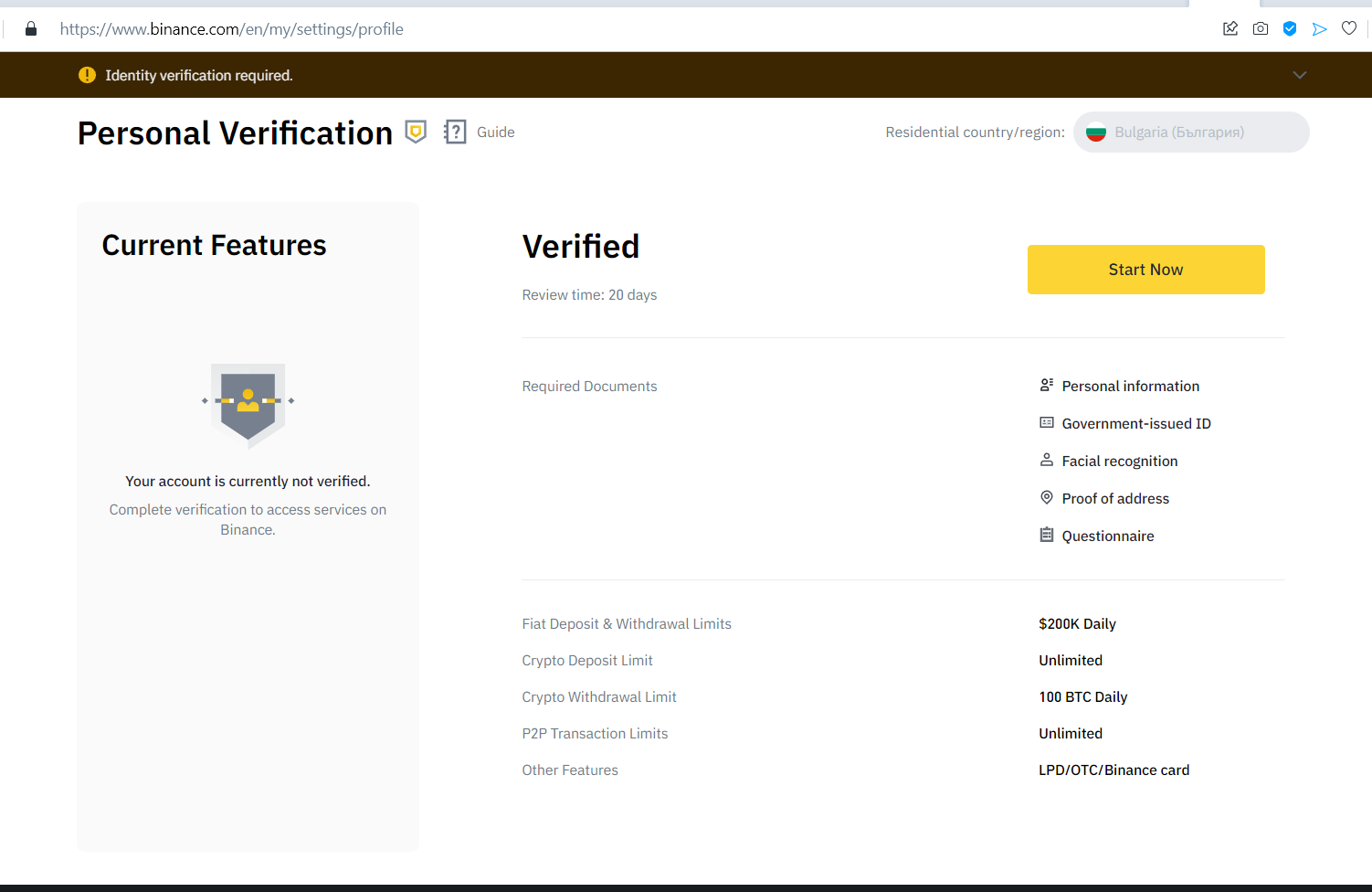Click the 'Verified' heading
This screenshot has height=892, width=1372.
coord(581,247)
